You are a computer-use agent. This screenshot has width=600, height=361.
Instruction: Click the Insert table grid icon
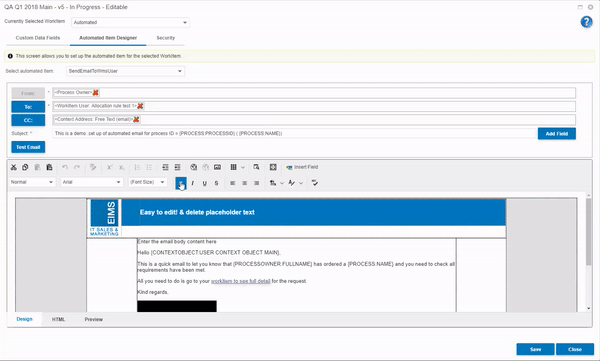[233, 167]
